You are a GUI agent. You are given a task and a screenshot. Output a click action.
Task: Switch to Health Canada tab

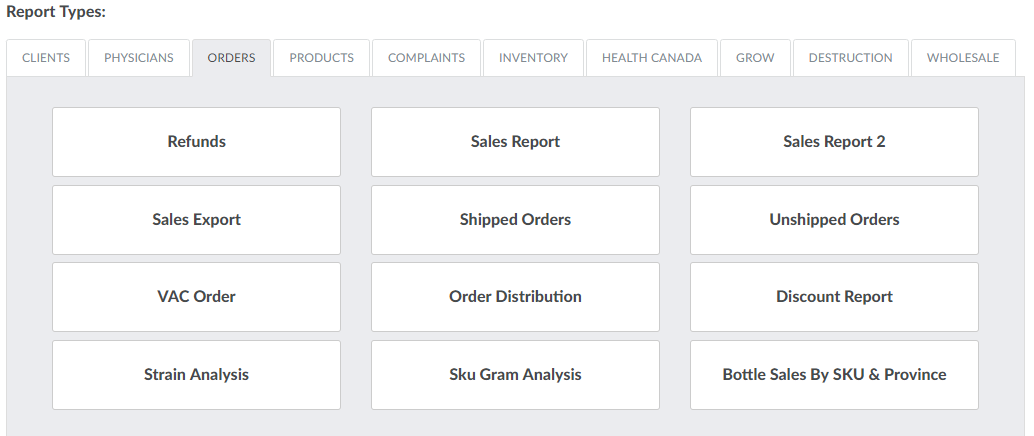tap(651, 58)
